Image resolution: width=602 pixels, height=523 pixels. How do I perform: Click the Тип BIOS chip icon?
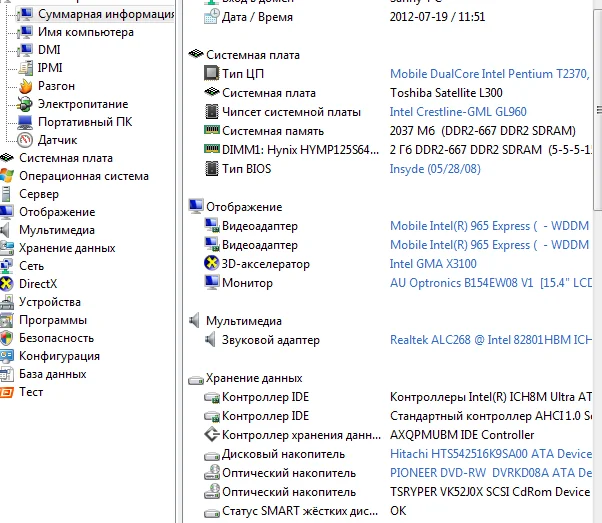pyautogui.click(x=211, y=169)
